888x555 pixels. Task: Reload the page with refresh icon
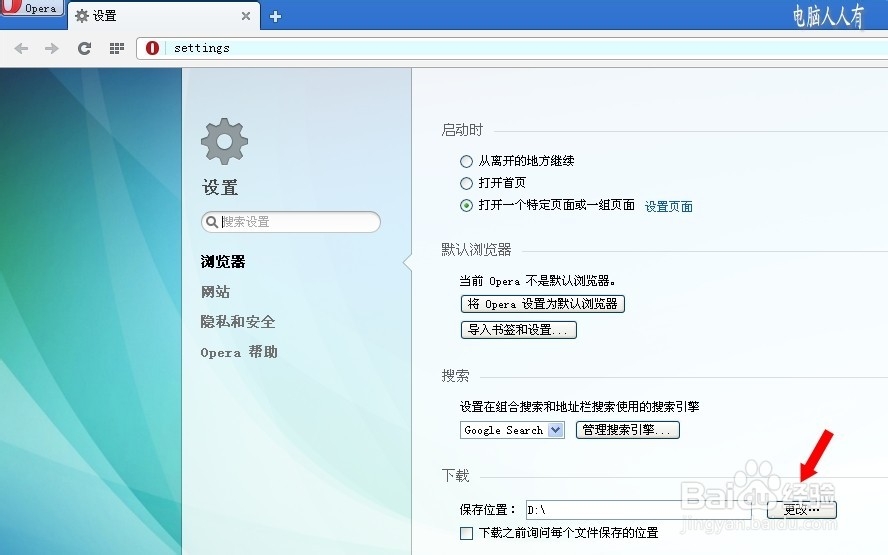click(x=84, y=49)
